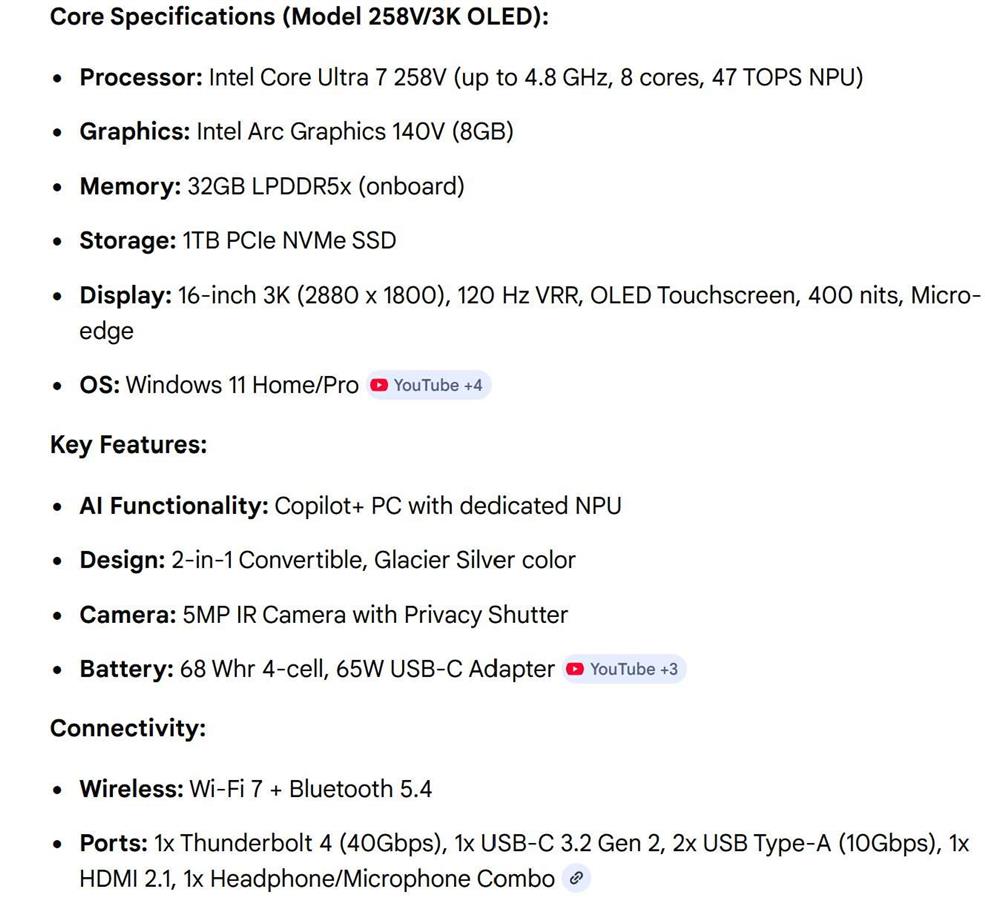The height and width of the screenshot is (900, 985).
Task: Click the bold Camera label
Action: coord(127,615)
